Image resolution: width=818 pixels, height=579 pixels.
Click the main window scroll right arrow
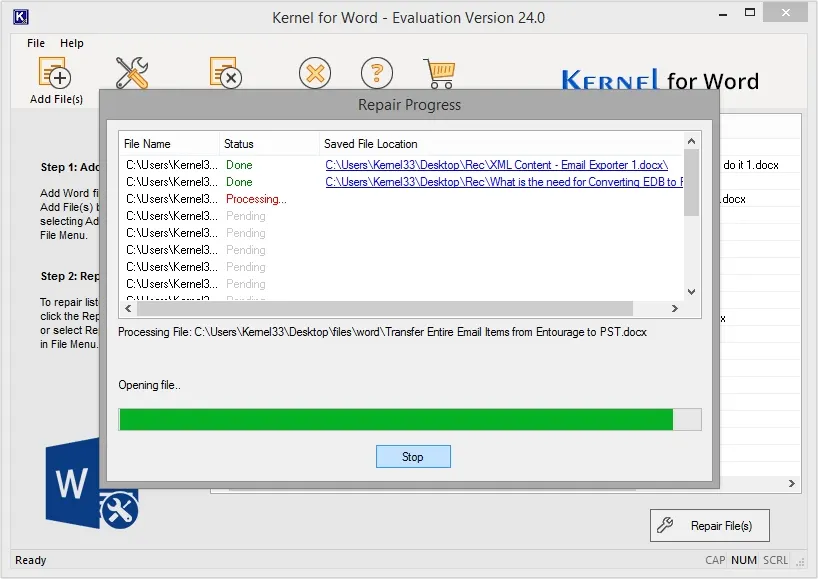point(792,484)
